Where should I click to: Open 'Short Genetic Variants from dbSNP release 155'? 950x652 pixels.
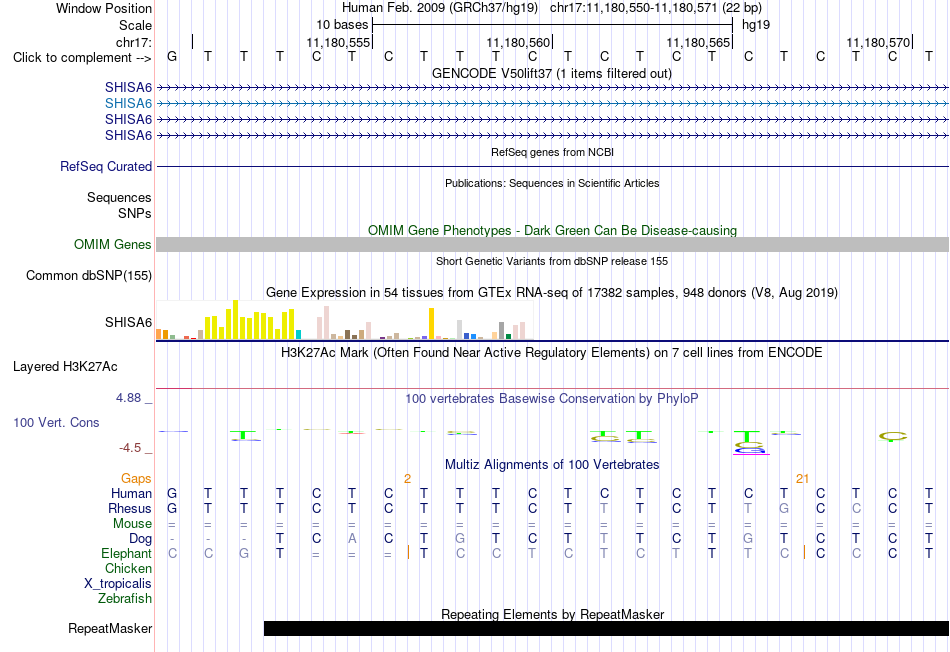[552, 261]
